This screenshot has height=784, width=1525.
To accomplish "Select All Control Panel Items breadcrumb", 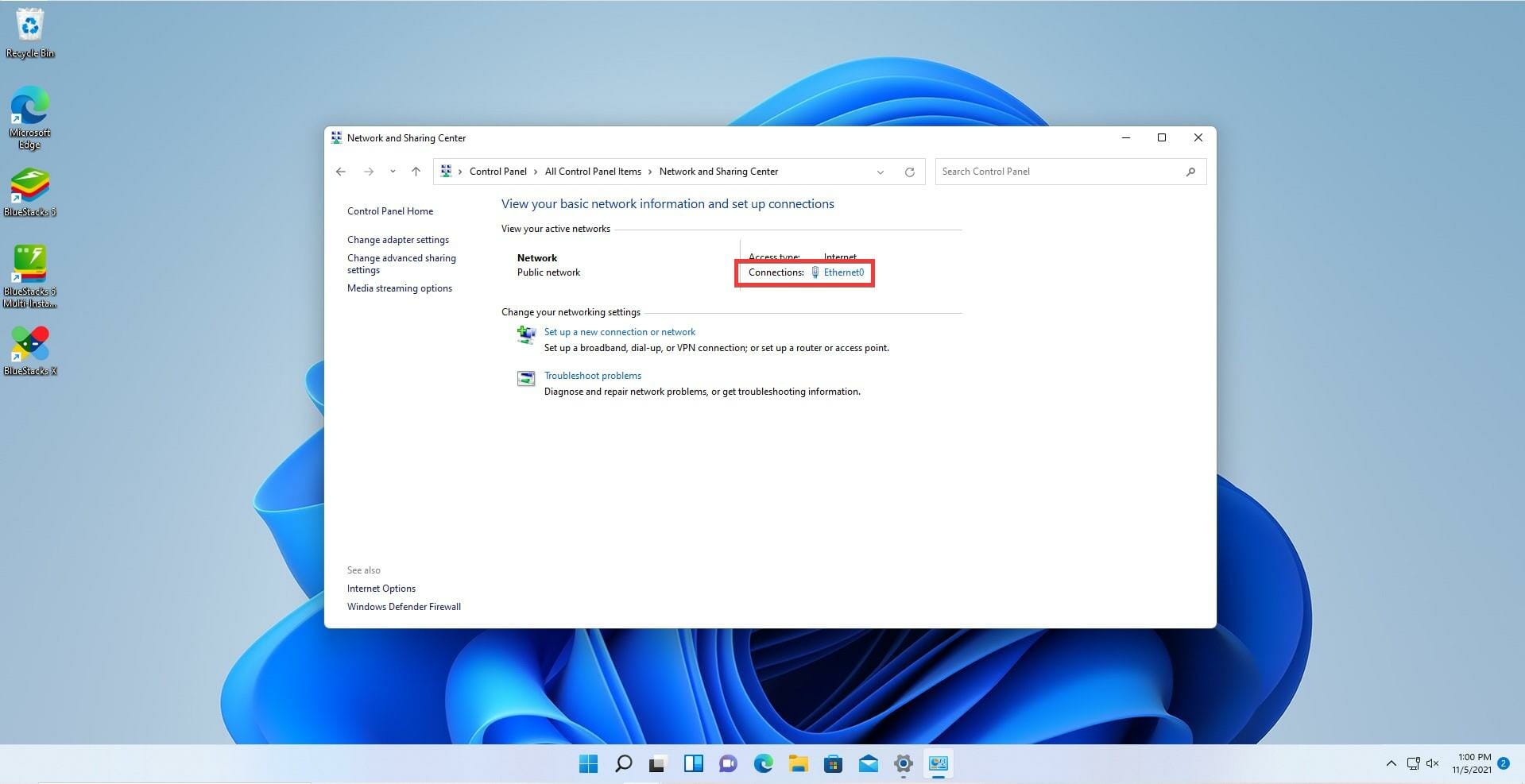I will (x=593, y=172).
